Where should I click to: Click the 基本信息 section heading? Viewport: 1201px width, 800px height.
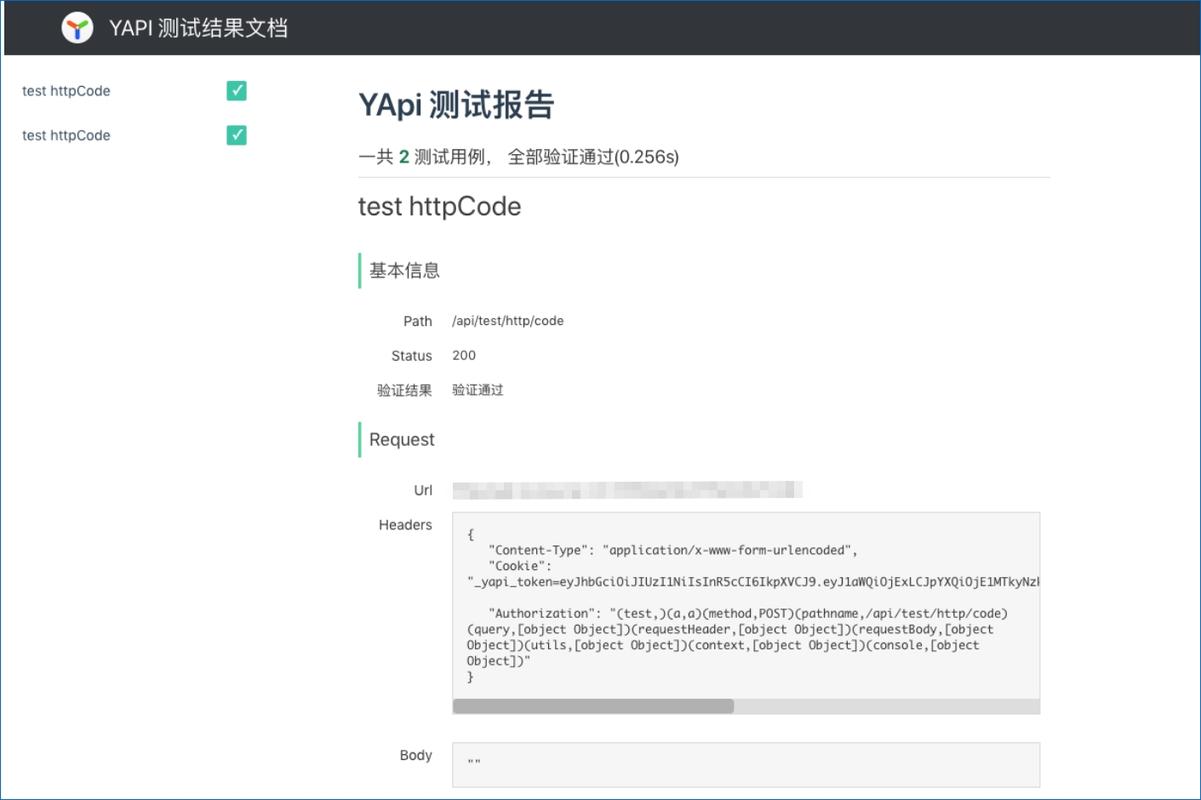405,270
